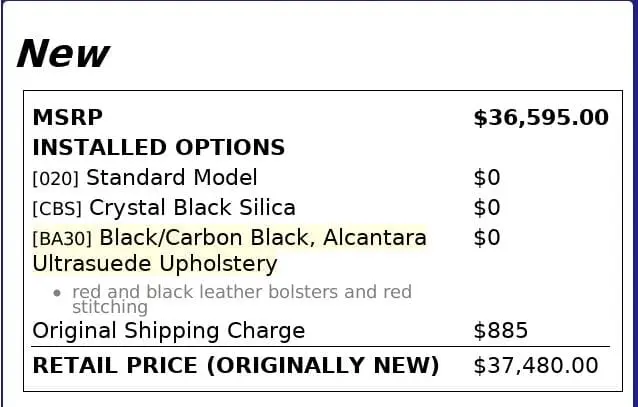The height and width of the screenshot is (407, 638).
Task: Select the [BA30] option code
Action: 62,239
